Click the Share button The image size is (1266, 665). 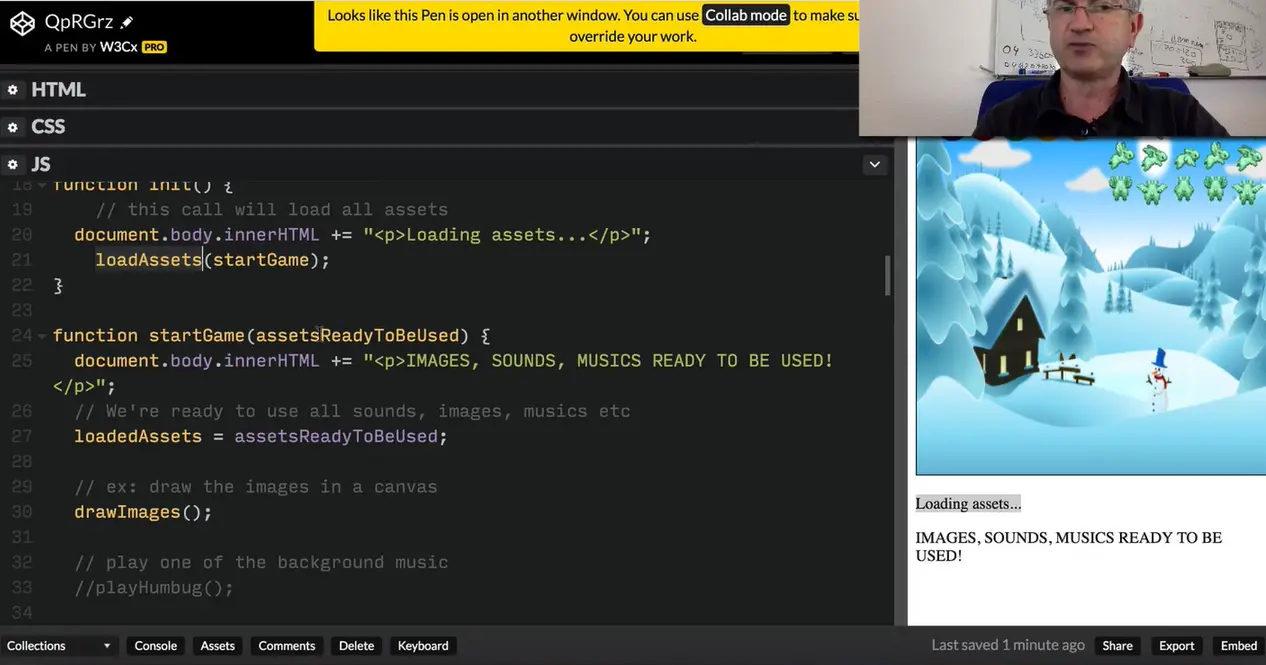pyautogui.click(x=1117, y=646)
